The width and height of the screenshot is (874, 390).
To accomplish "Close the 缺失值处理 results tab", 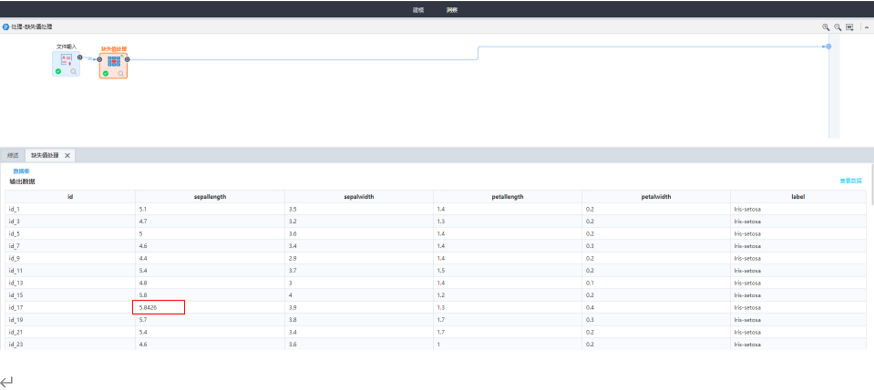I will click(67, 156).
